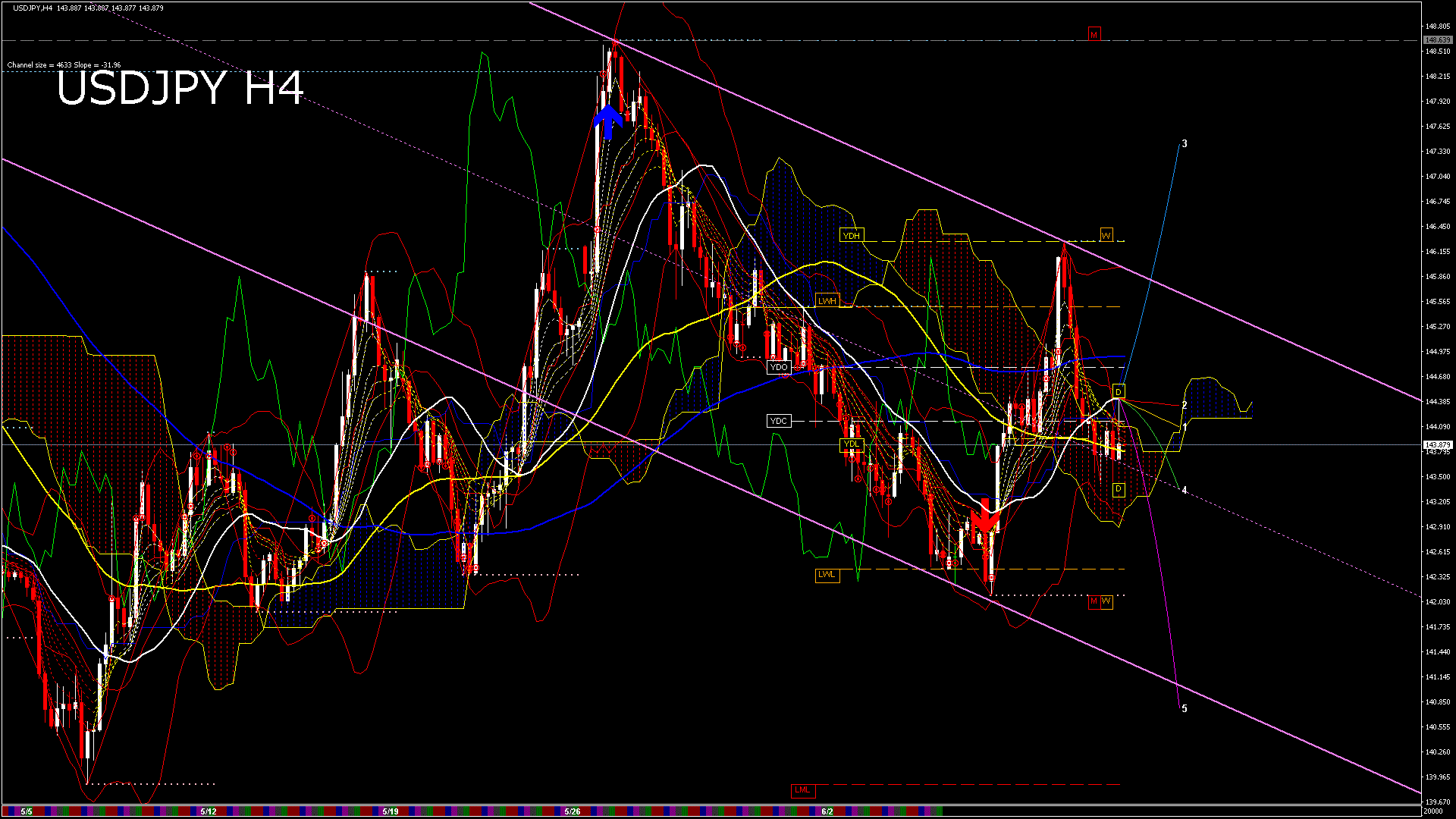
Task: Click the blue up arrow signal marker
Action: point(607,122)
